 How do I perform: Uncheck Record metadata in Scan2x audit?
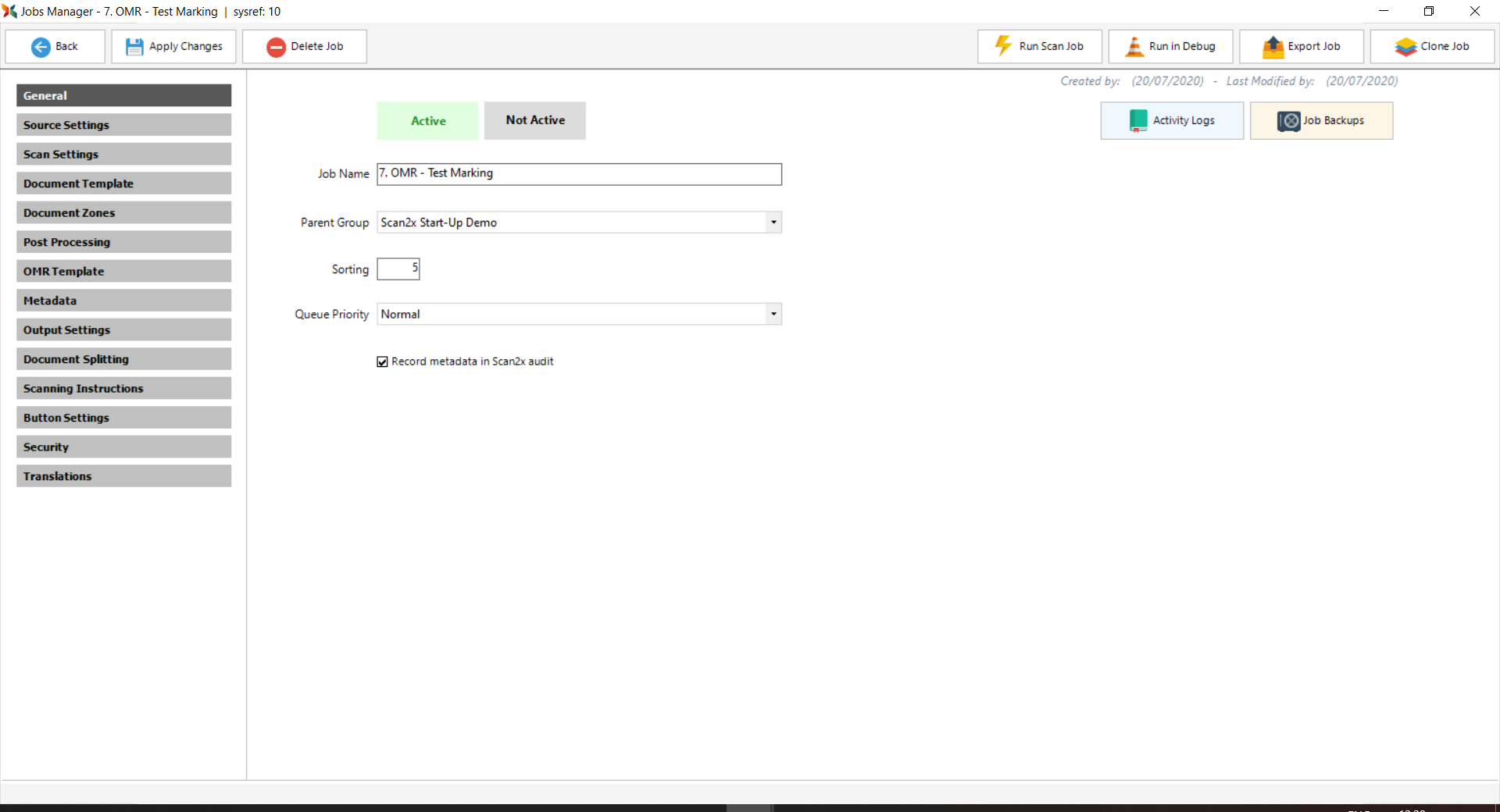tap(383, 361)
